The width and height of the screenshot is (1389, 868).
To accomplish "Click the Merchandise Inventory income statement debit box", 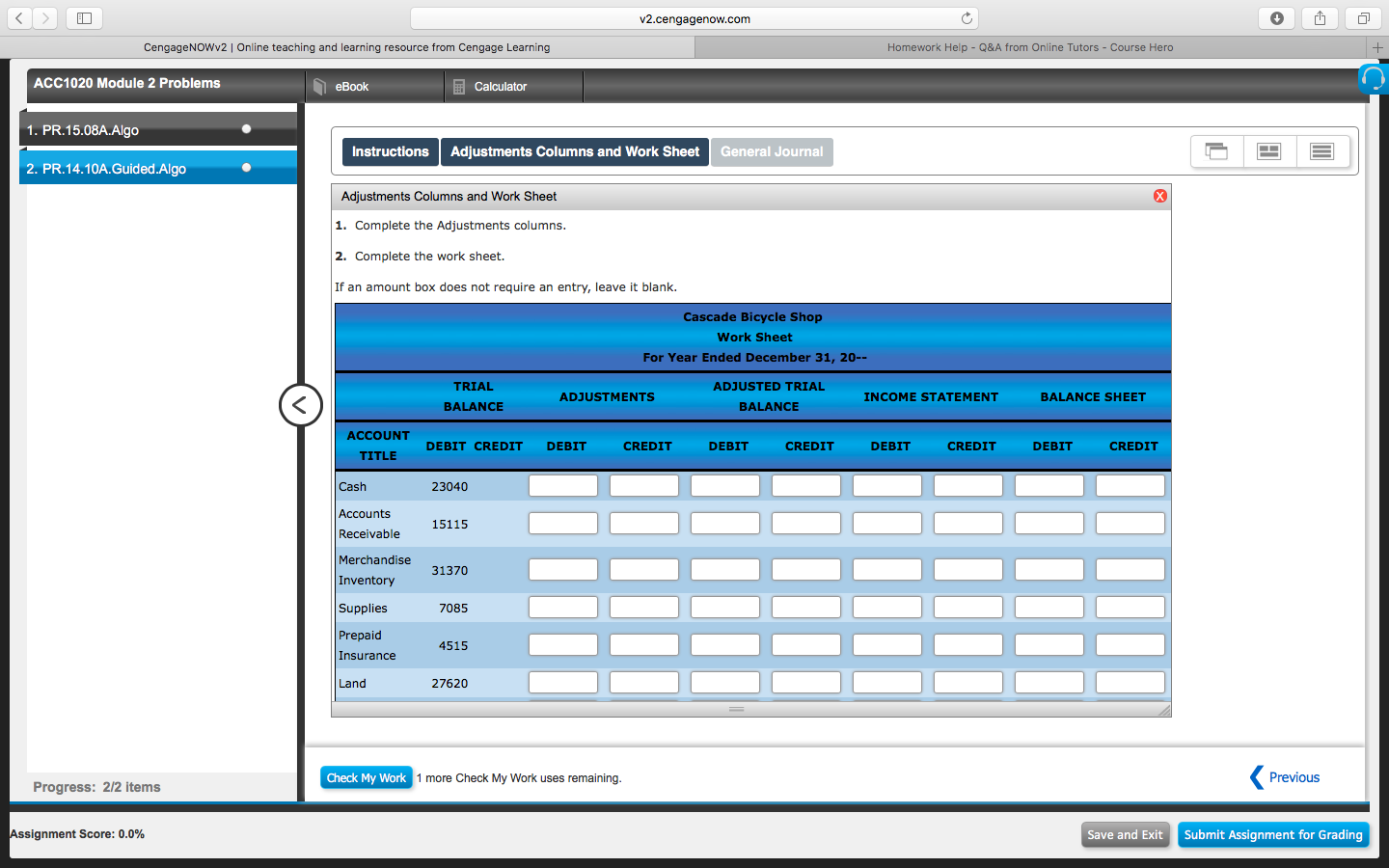I will (x=887, y=570).
